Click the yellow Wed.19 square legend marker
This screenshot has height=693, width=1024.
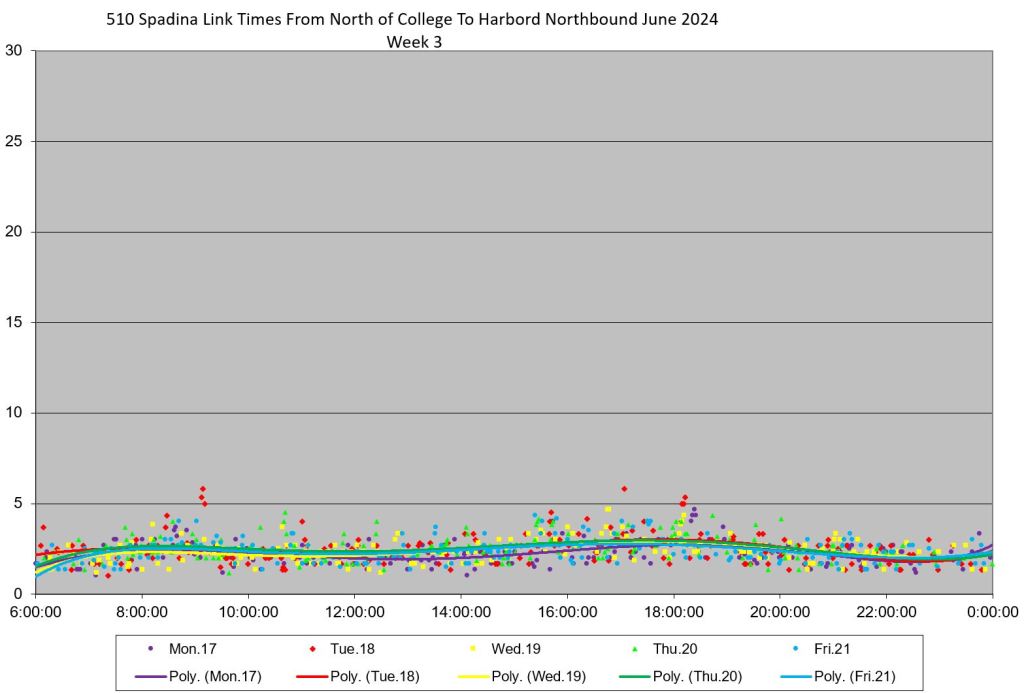click(472, 649)
